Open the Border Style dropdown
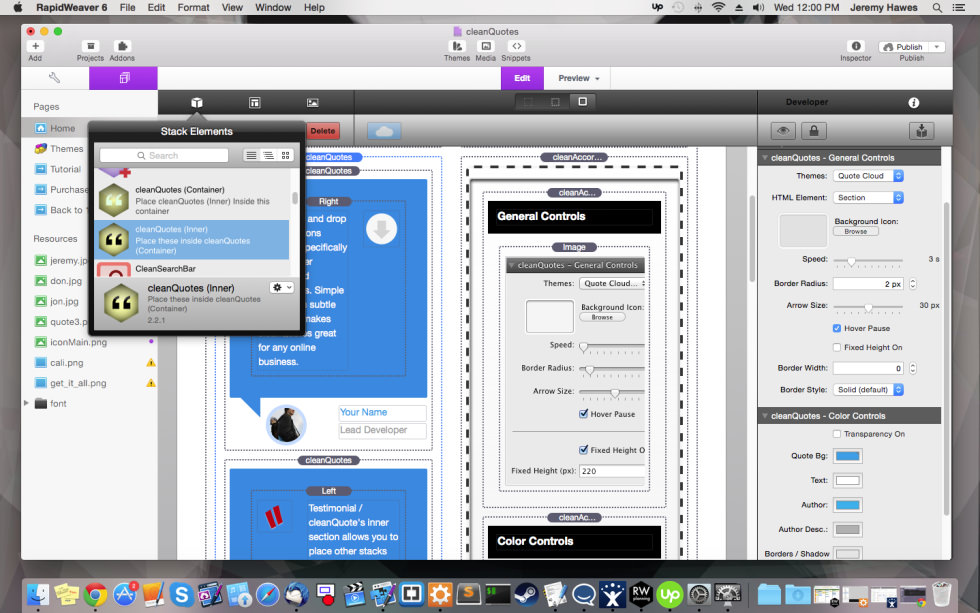980x613 pixels. (x=868, y=389)
